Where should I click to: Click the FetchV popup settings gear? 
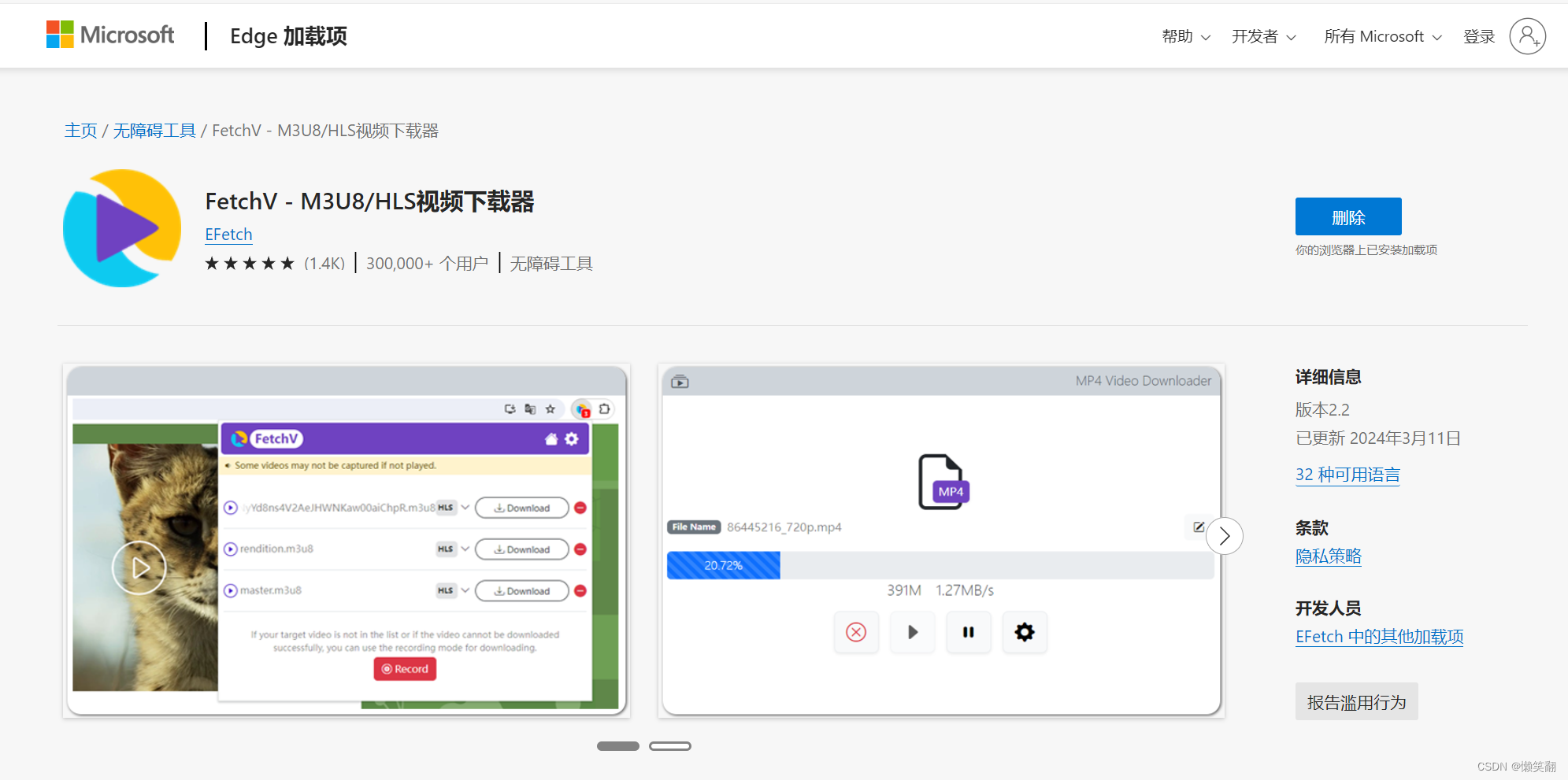(572, 439)
